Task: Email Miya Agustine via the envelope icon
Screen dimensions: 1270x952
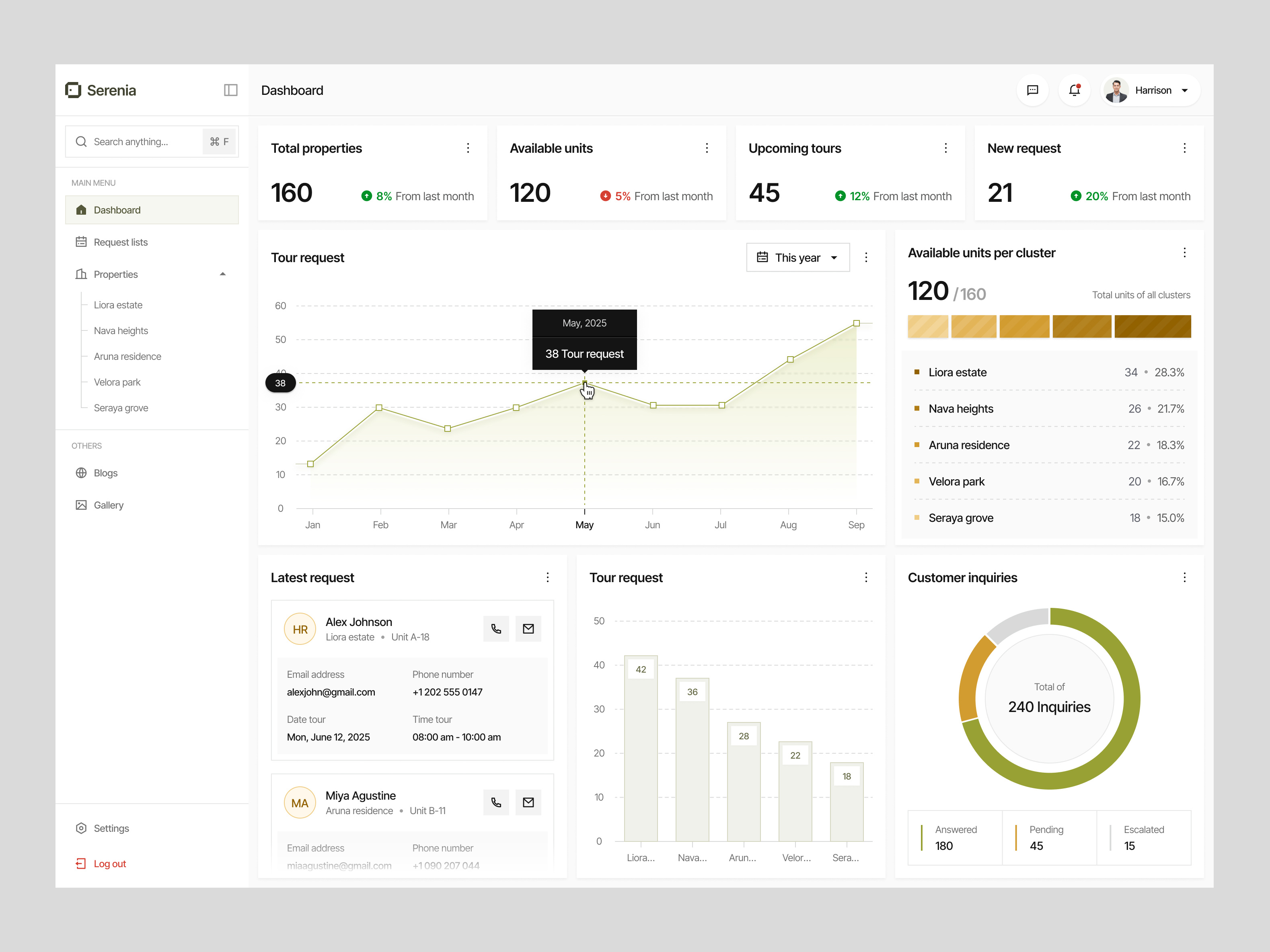Action: [x=528, y=802]
